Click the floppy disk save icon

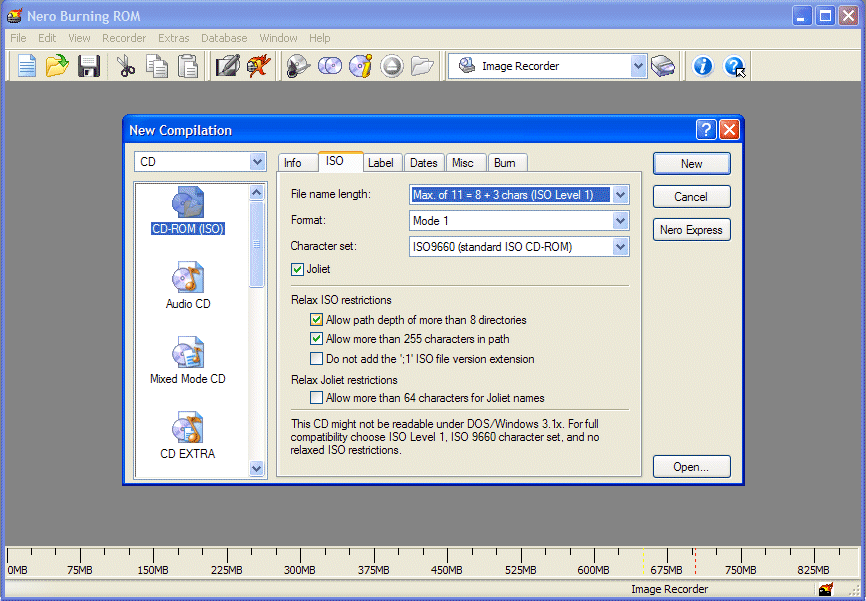click(x=88, y=66)
